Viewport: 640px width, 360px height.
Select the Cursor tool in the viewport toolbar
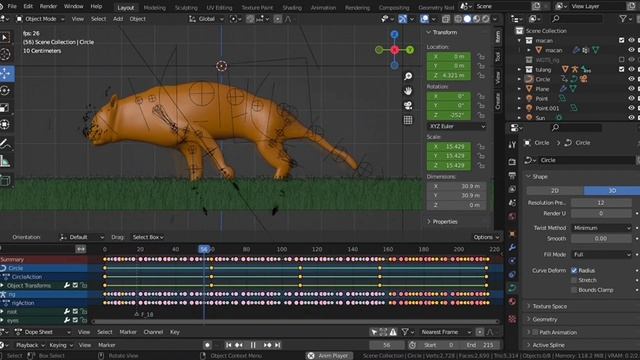(x=6, y=54)
